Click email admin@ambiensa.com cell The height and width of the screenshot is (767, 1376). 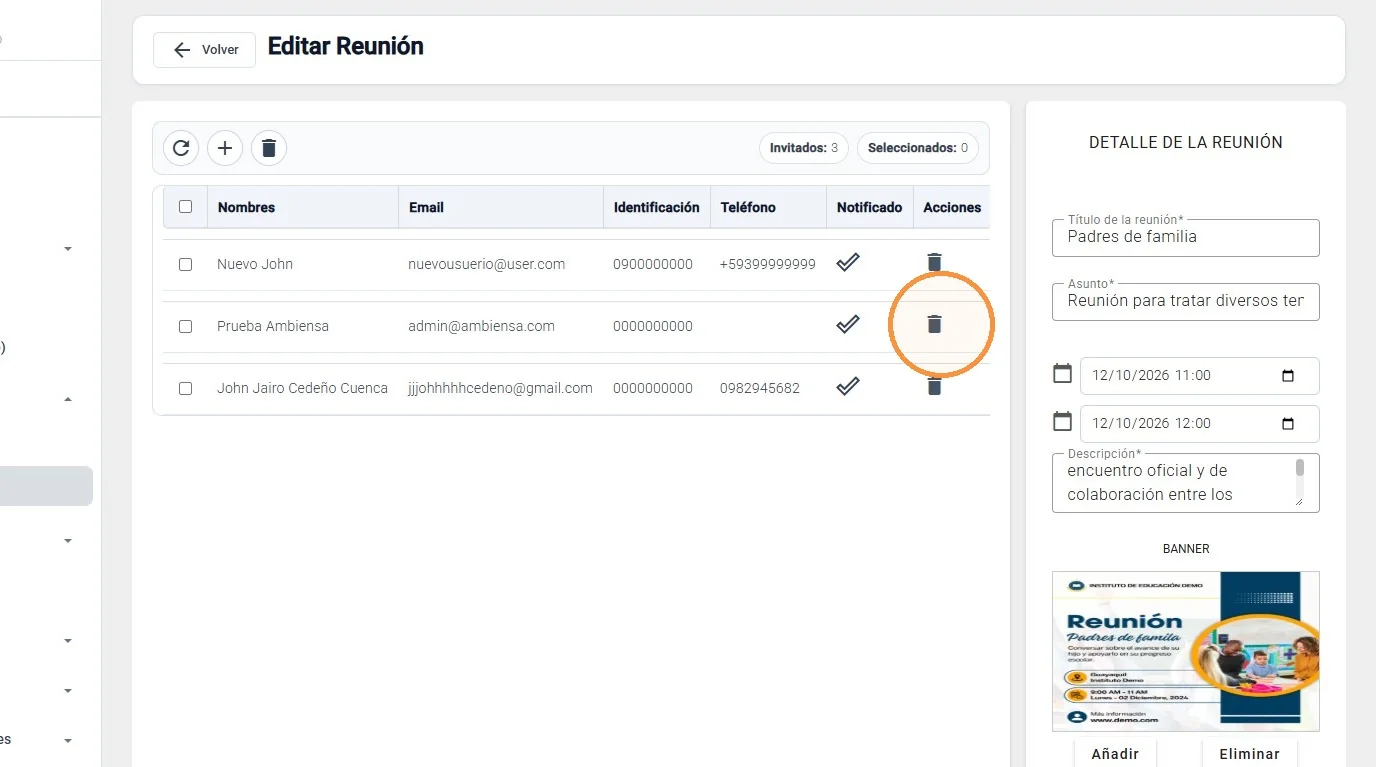481,326
